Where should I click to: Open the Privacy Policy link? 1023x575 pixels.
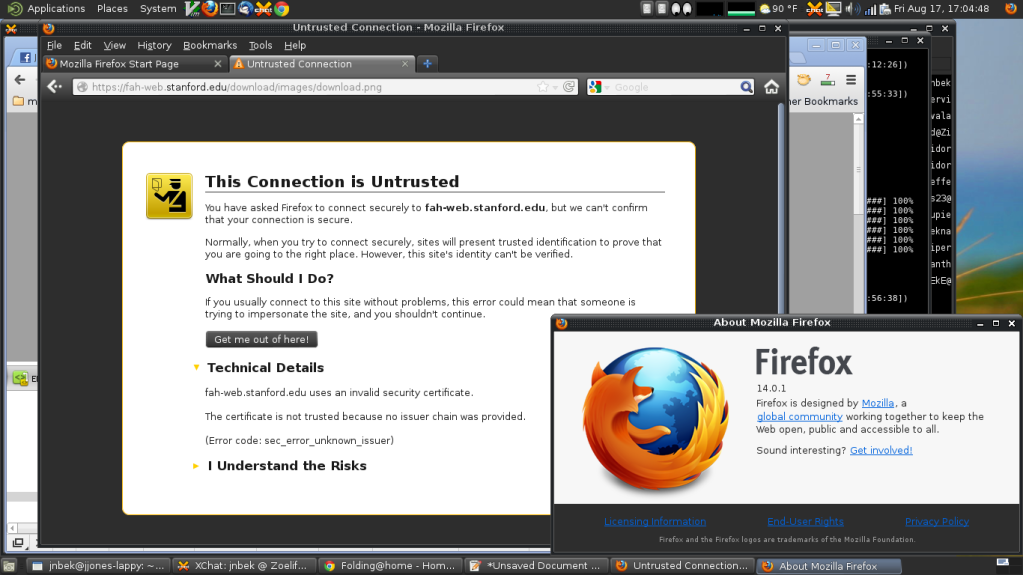point(936,521)
